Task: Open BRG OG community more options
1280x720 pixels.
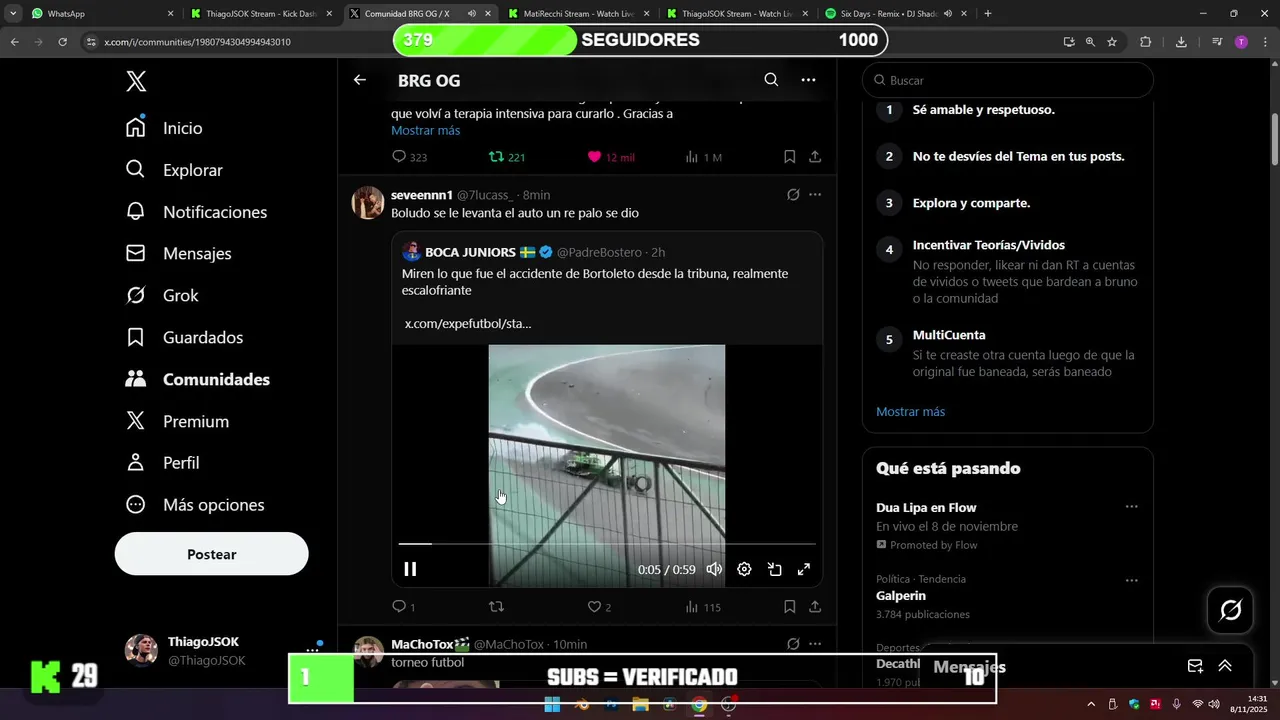Action: point(808,80)
